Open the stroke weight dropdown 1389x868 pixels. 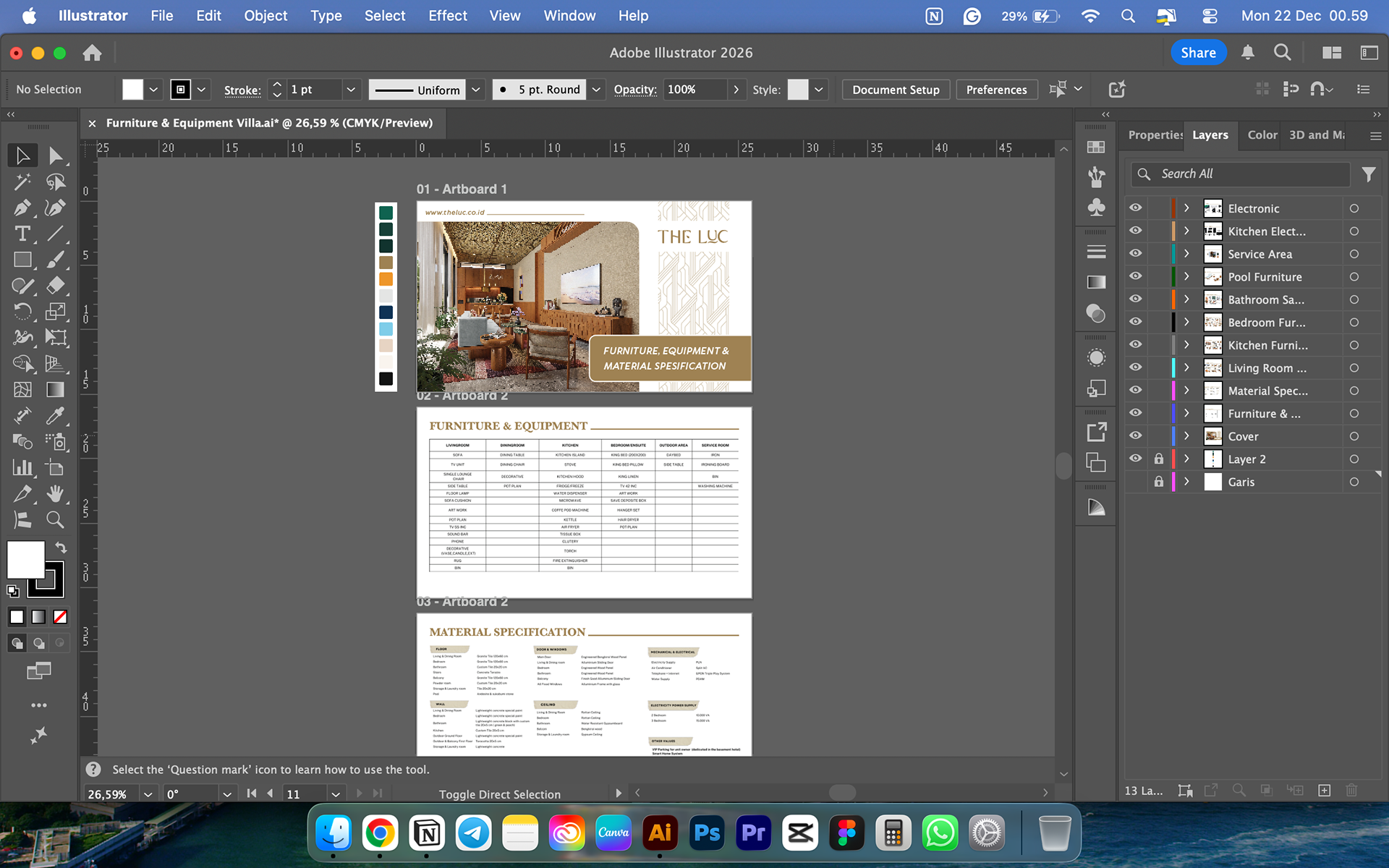pos(351,90)
